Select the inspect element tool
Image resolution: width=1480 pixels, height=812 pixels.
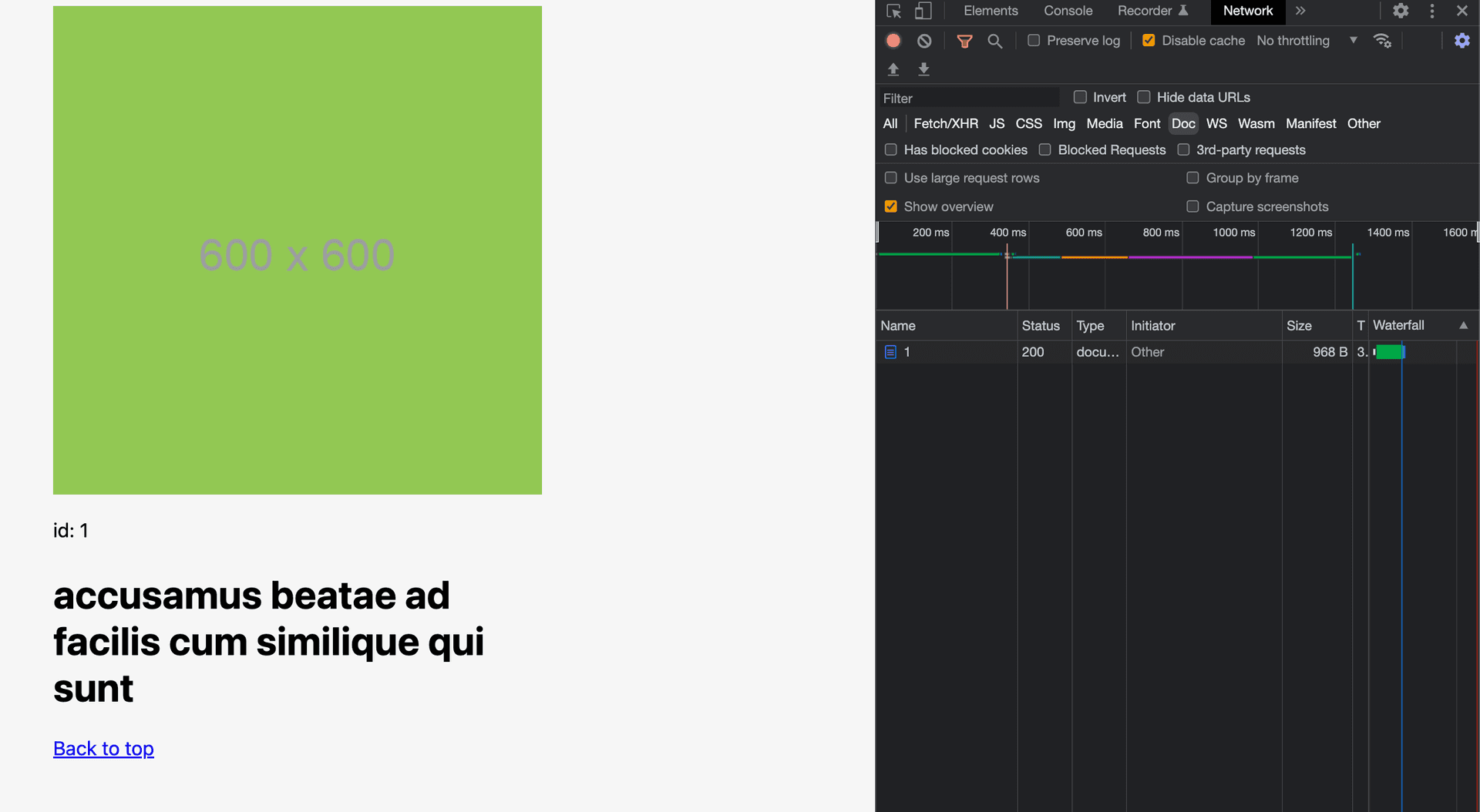pos(893,11)
